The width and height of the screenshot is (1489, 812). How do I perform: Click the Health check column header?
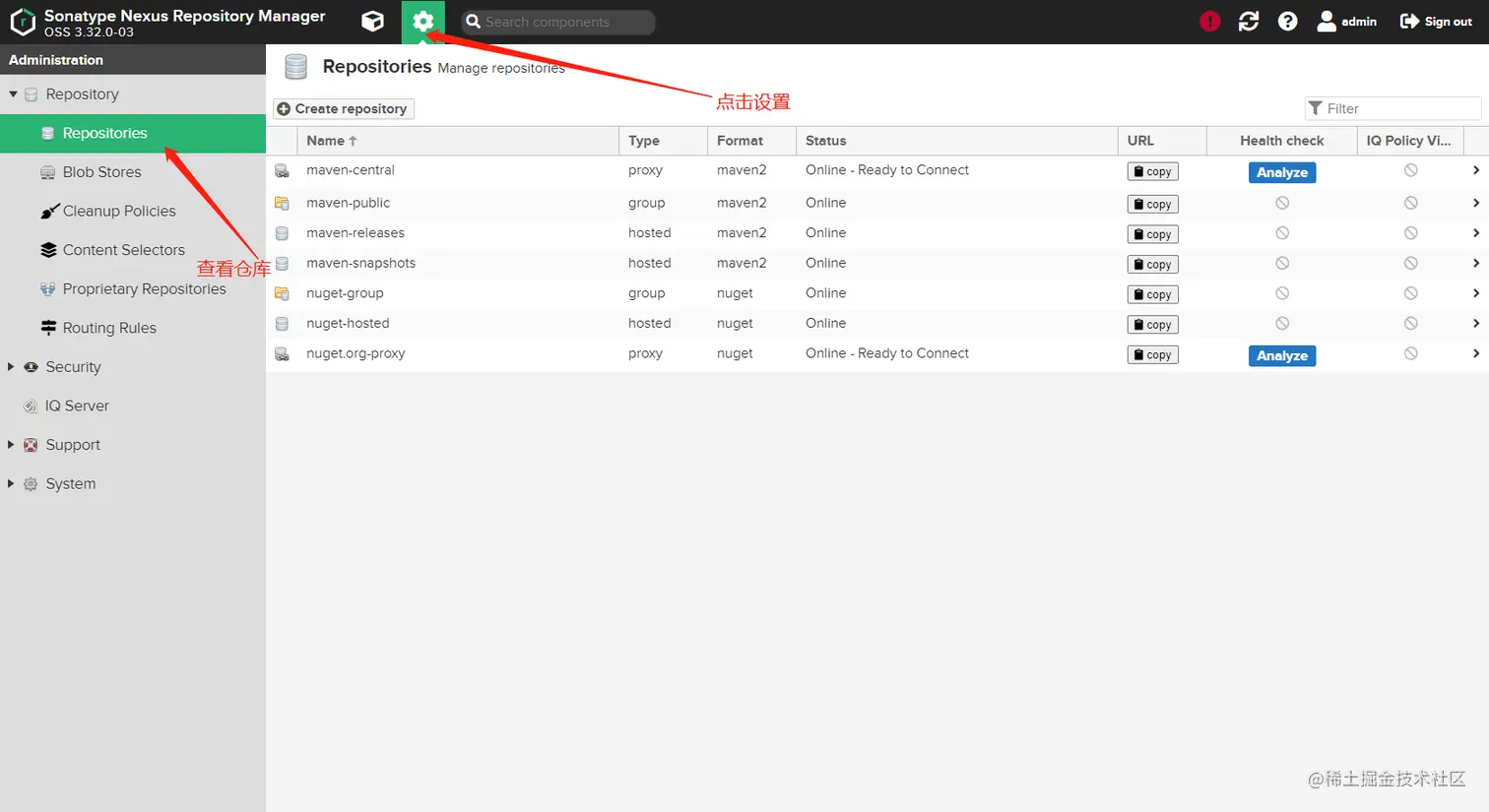(1281, 141)
